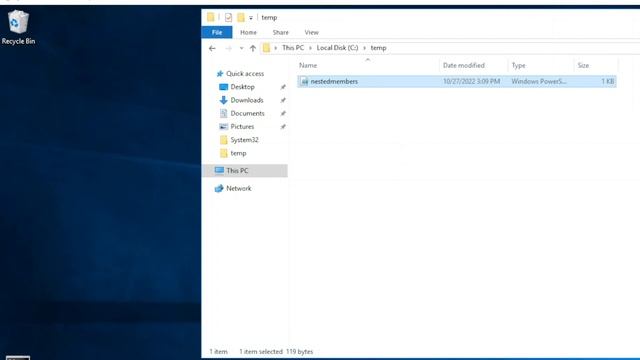Click the address bar folder icon

pyautogui.click(x=266, y=48)
